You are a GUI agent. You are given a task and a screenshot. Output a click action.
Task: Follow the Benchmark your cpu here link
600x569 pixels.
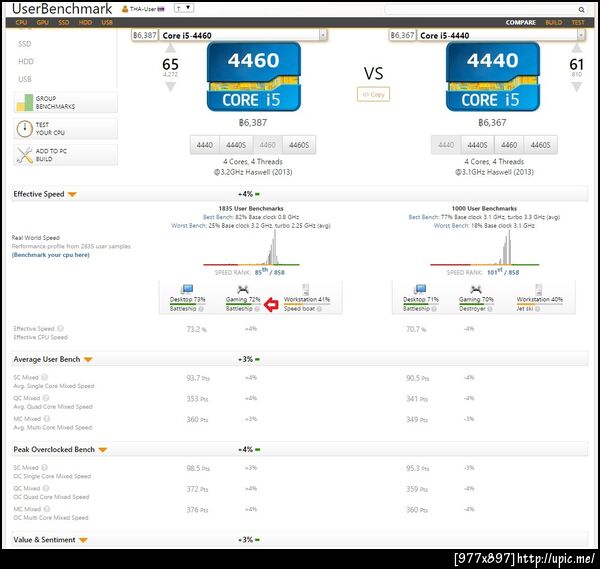[51, 255]
